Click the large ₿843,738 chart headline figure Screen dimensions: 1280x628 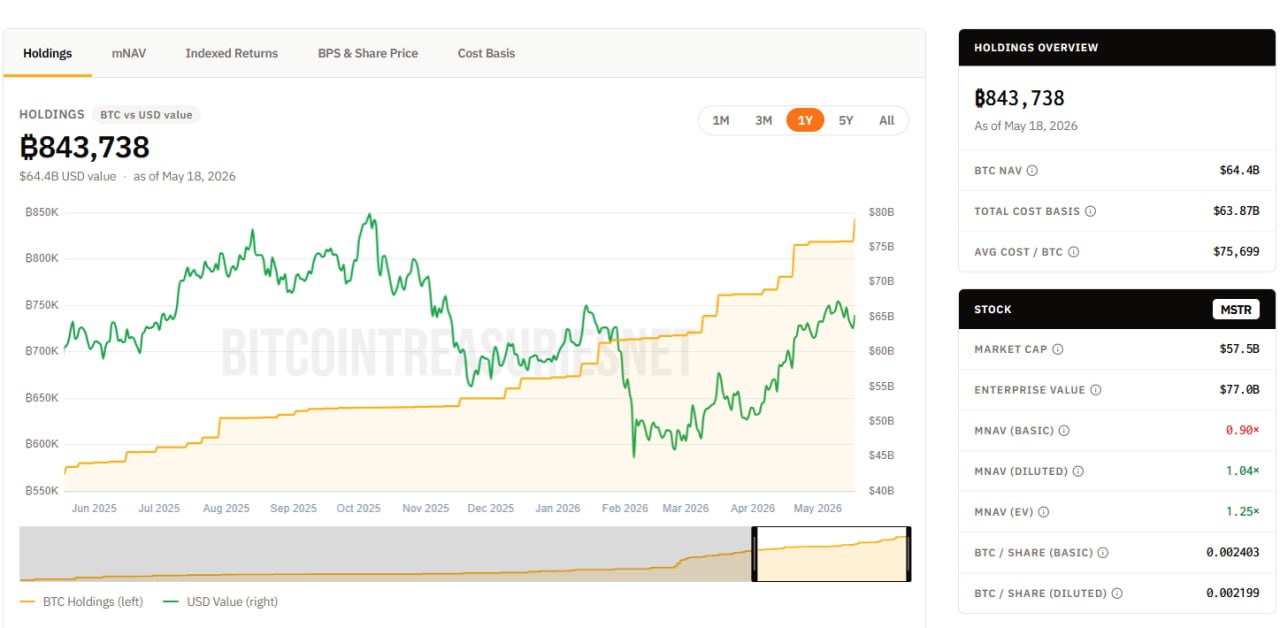(x=85, y=147)
